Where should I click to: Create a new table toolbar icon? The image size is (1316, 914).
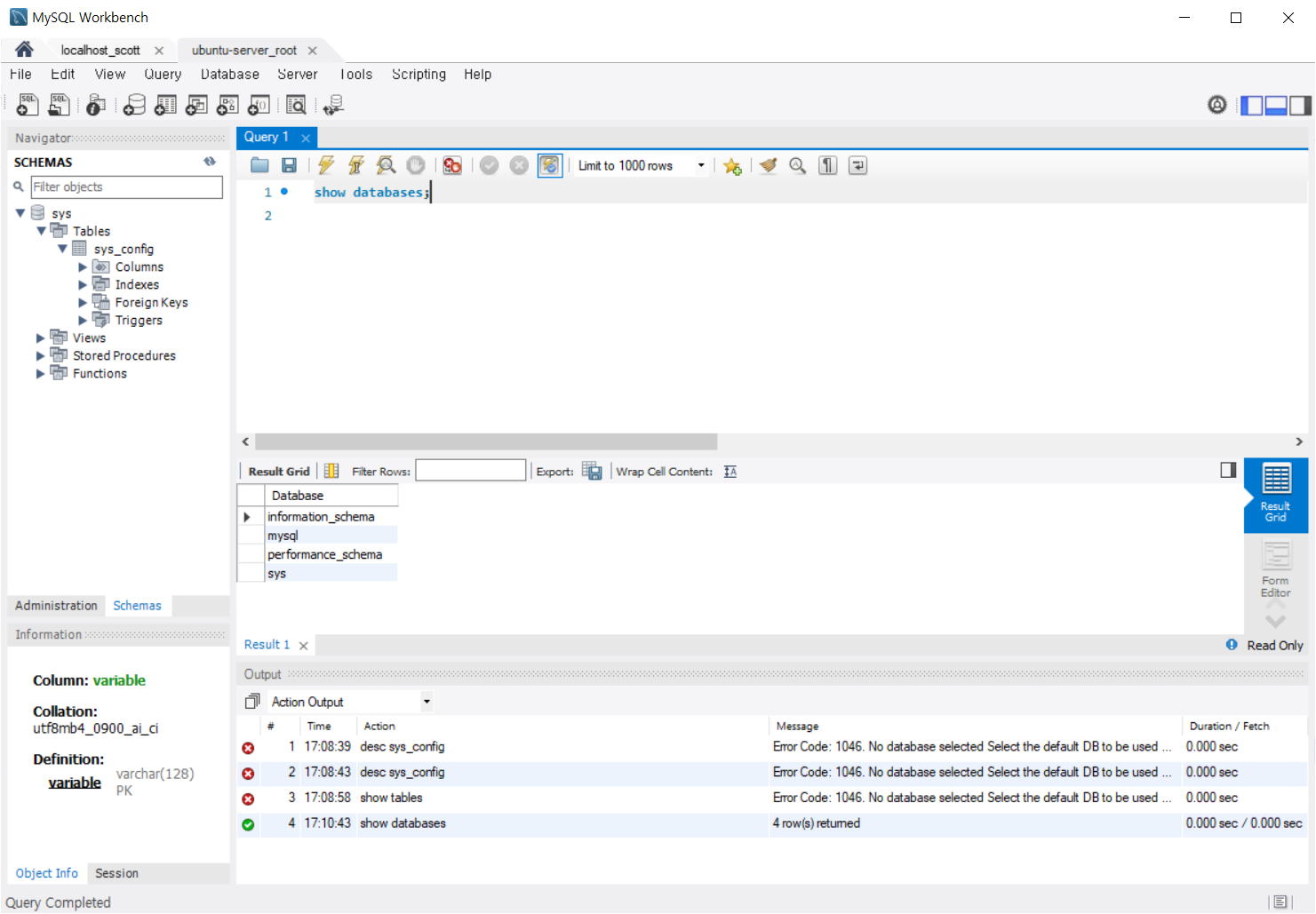tap(165, 105)
